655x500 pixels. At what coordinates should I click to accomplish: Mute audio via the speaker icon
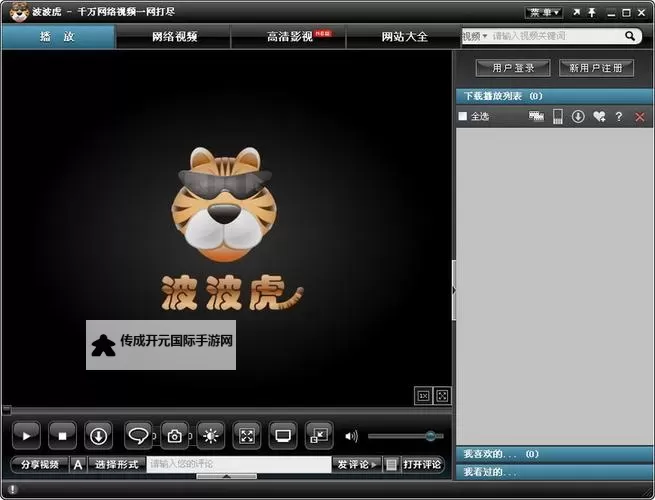pyautogui.click(x=351, y=436)
